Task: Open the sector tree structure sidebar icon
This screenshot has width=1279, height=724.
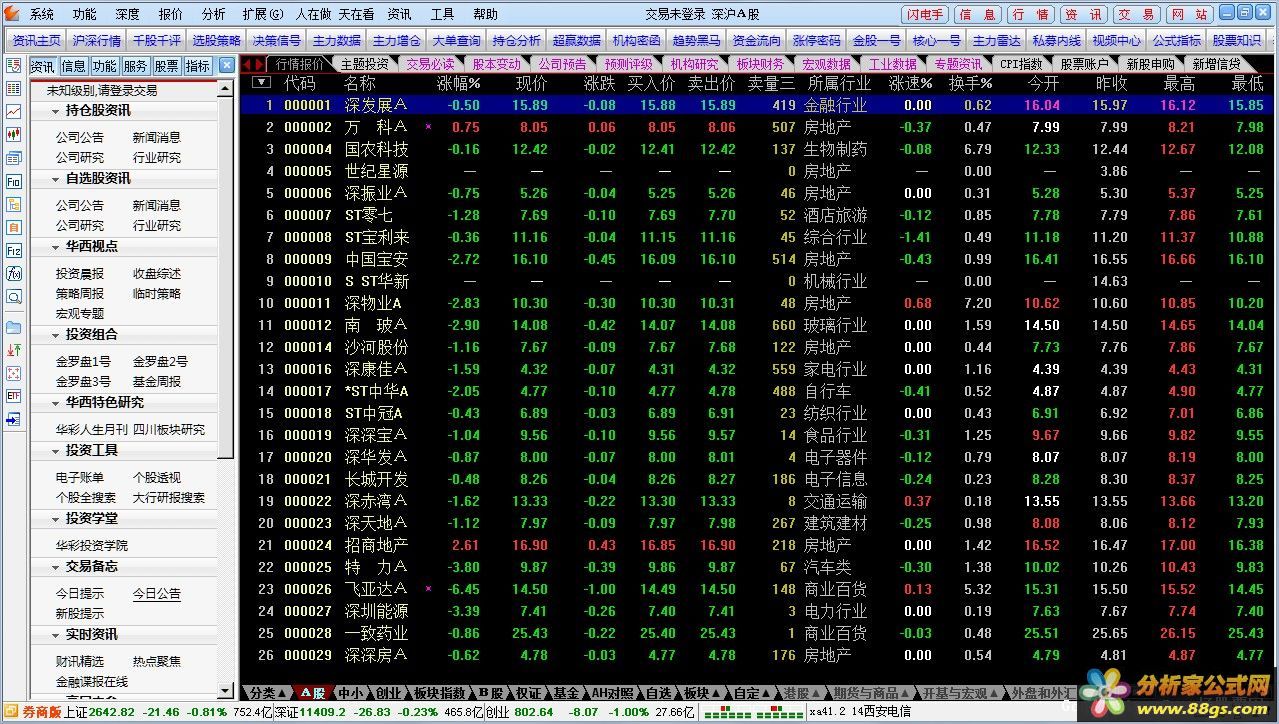Action: pos(13,205)
